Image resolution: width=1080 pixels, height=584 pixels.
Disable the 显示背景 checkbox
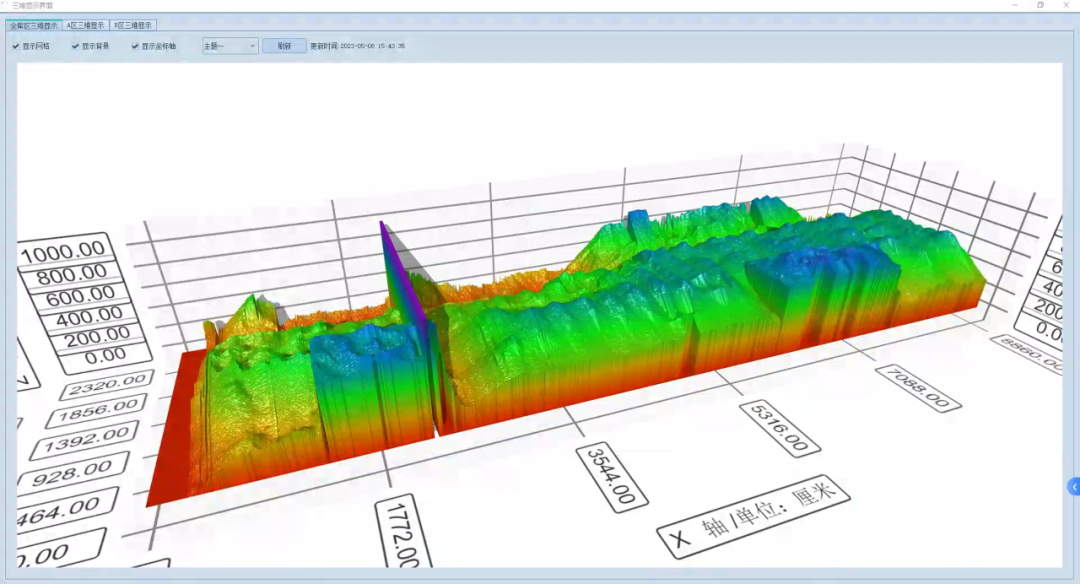76,46
